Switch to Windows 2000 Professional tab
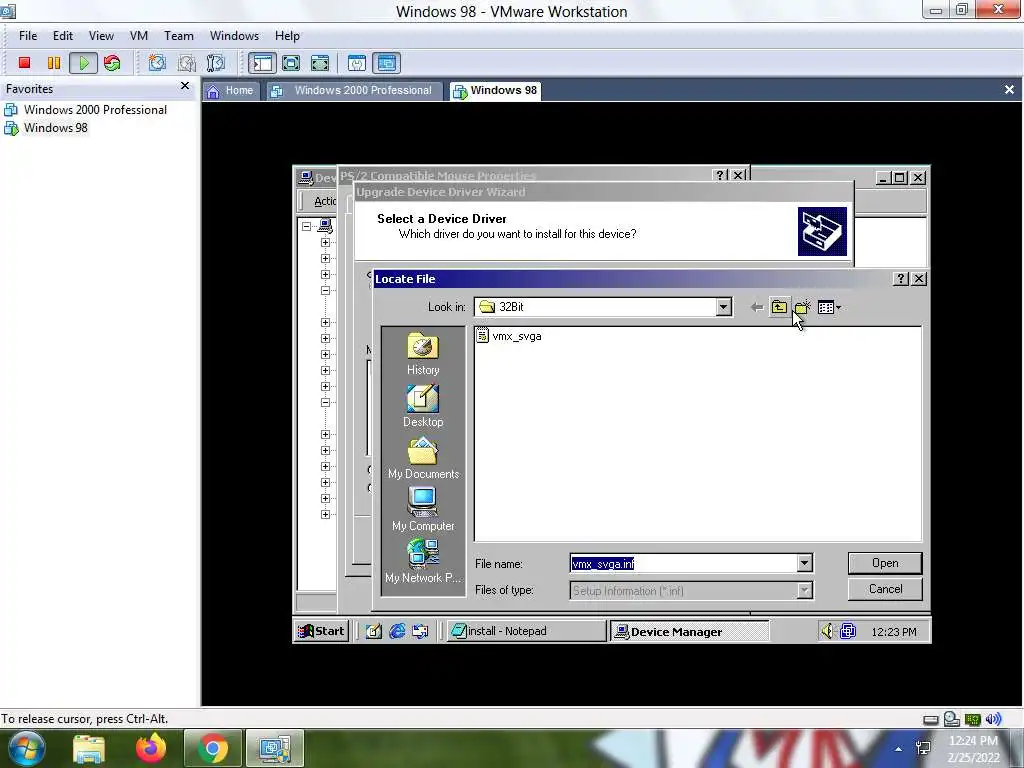The width and height of the screenshot is (1024, 768). click(353, 91)
